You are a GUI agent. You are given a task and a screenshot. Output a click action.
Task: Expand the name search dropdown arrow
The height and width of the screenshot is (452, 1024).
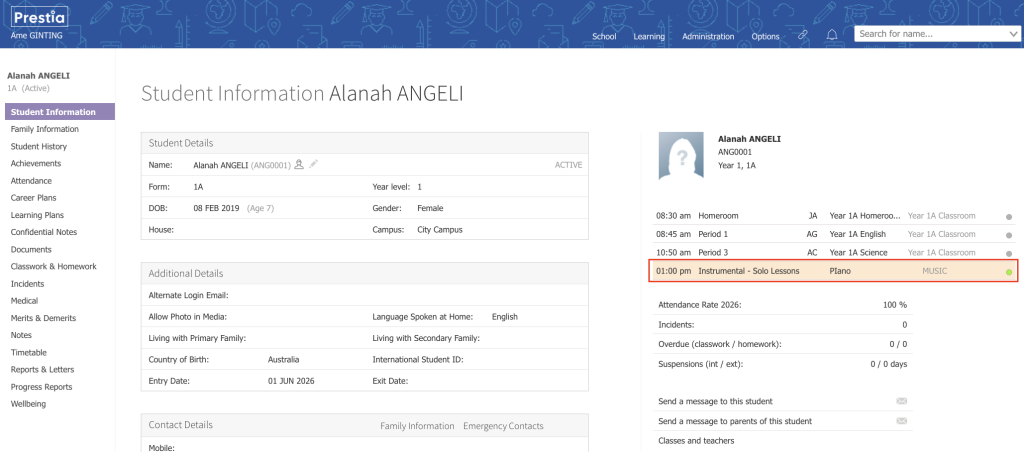click(x=1015, y=34)
